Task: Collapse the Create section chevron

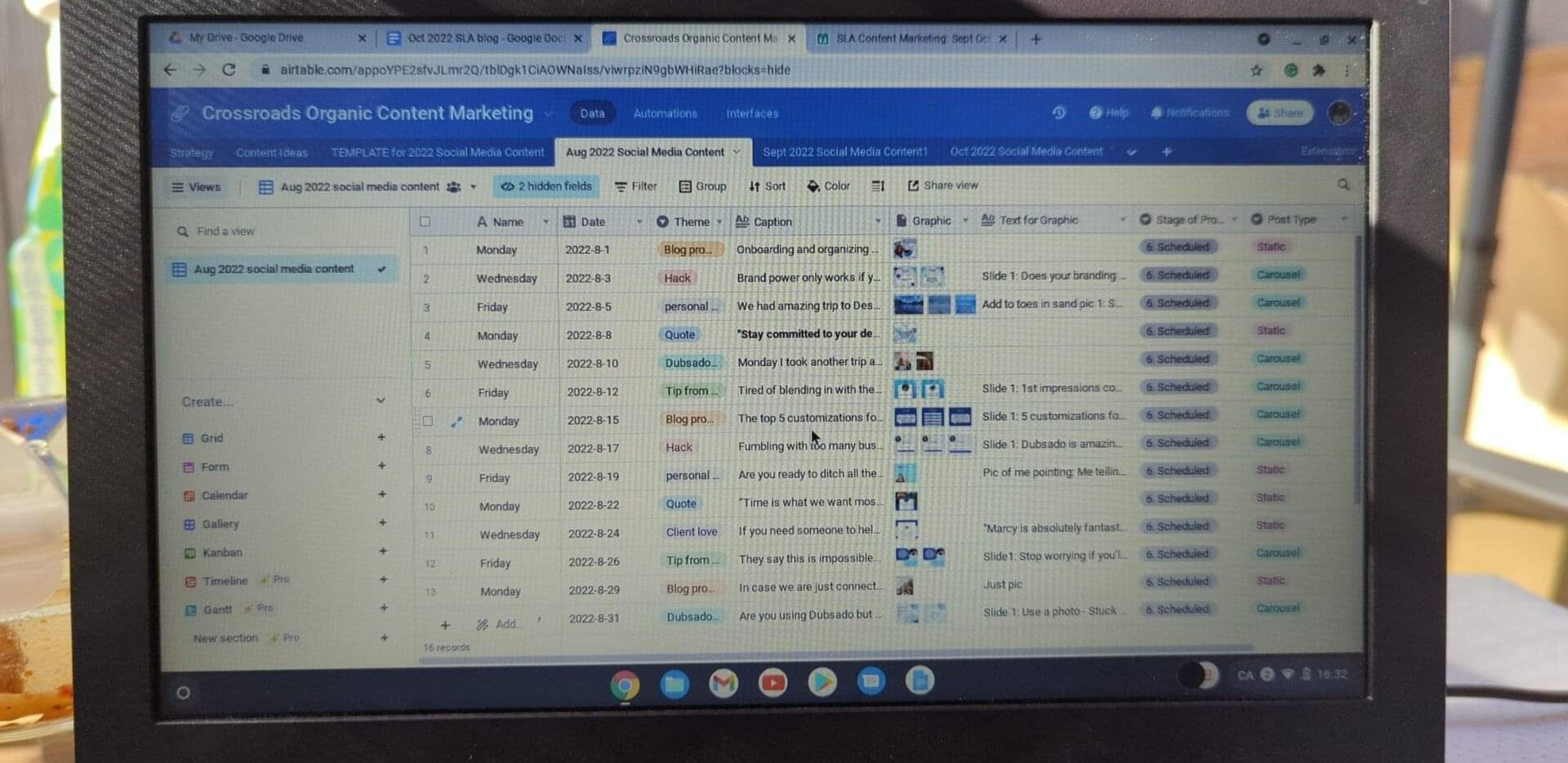Action: pyautogui.click(x=381, y=400)
